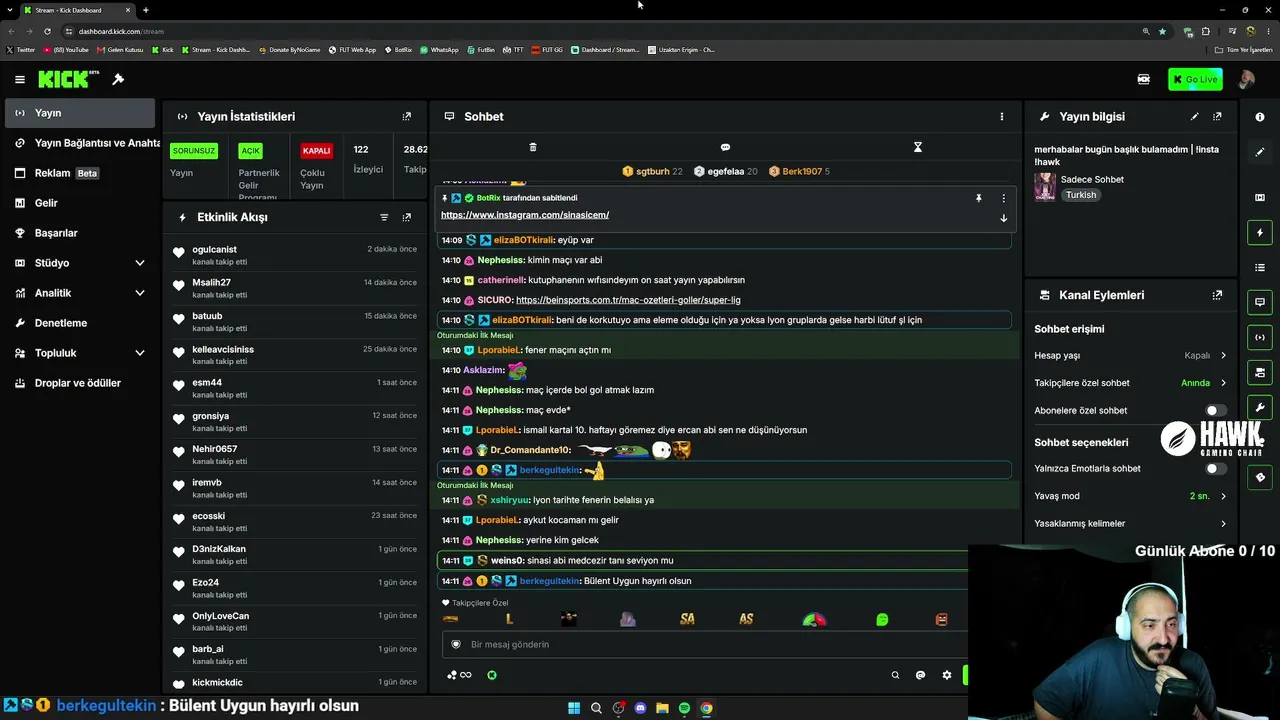1280x720 pixels.
Task: Expand the Analitik sidebar section
Action: [139, 293]
